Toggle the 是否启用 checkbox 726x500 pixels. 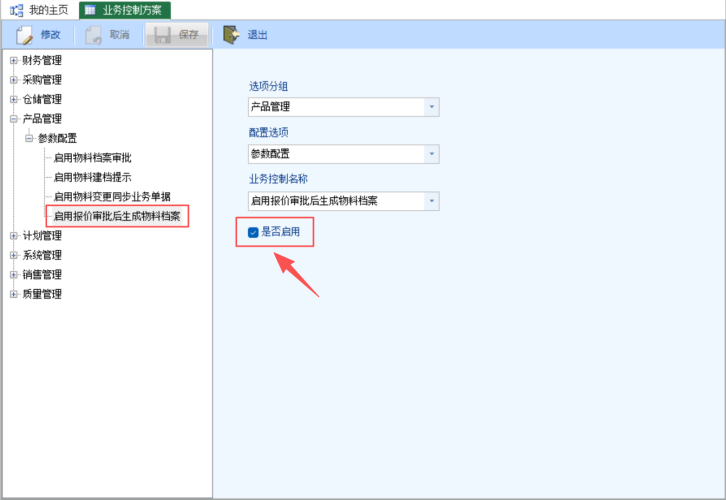click(x=253, y=233)
